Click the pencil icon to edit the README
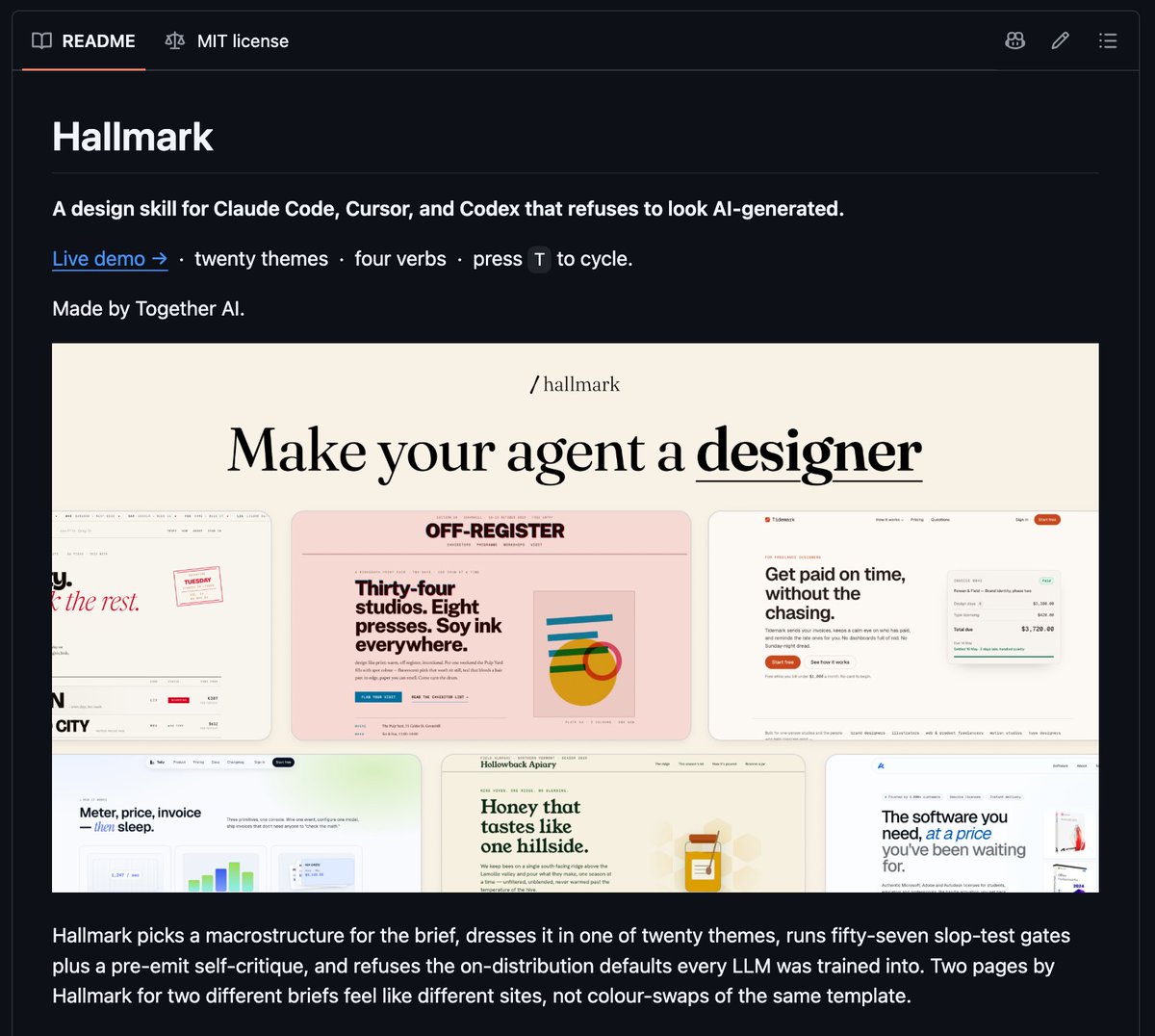The image size is (1155, 1036). (1061, 40)
